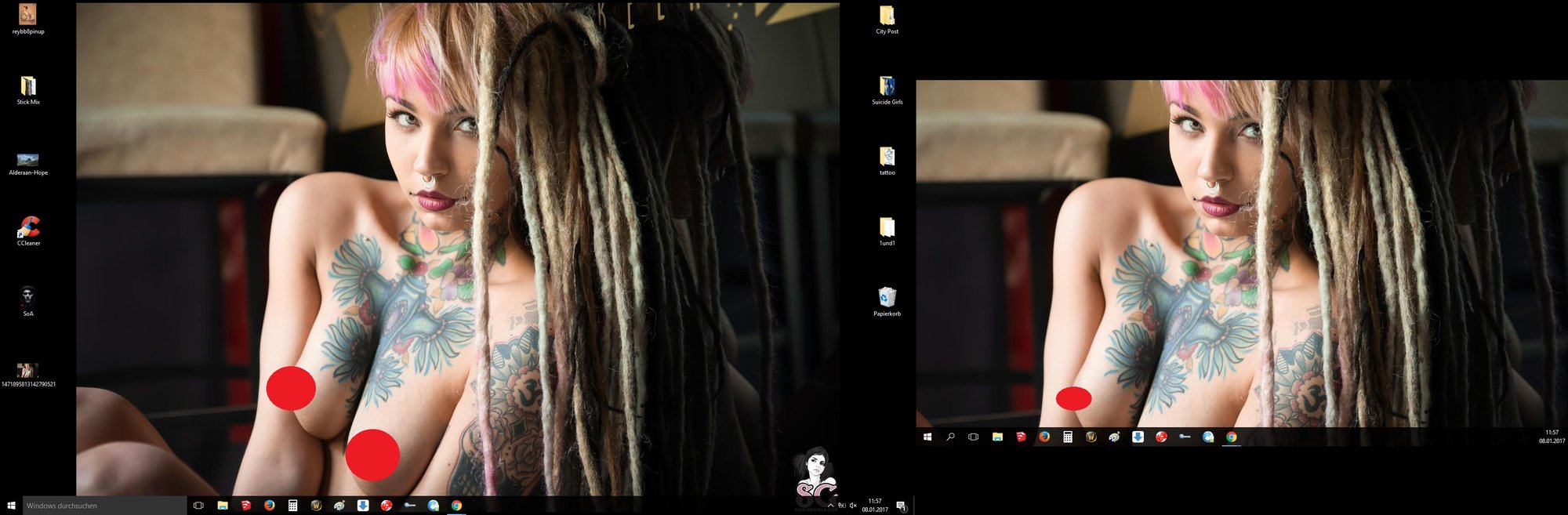Viewport: 1568px width, 515px height.
Task: Open the Papierkorb recycle bin
Action: (x=887, y=298)
